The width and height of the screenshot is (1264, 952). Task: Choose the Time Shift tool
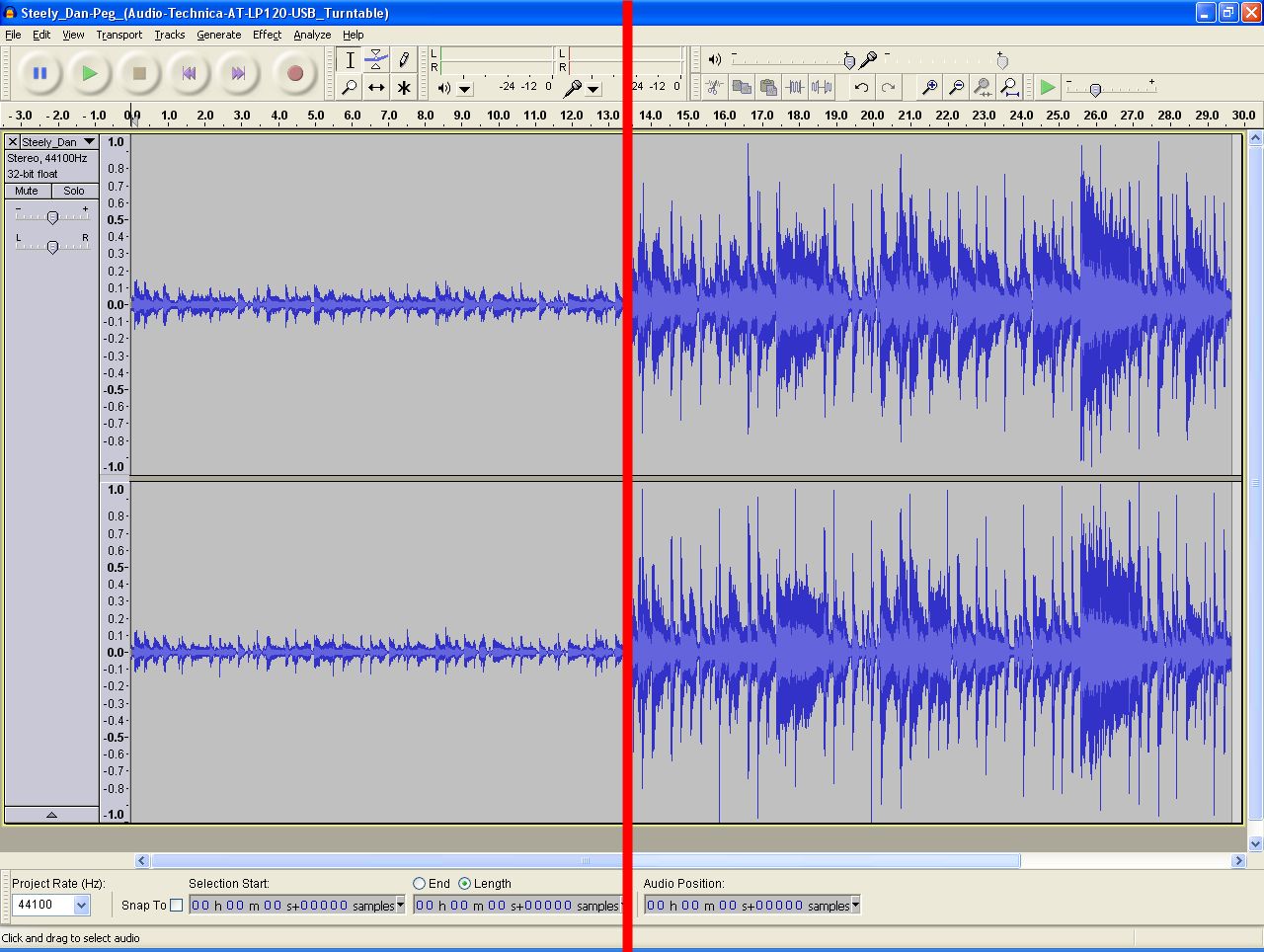(x=376, y=88)
